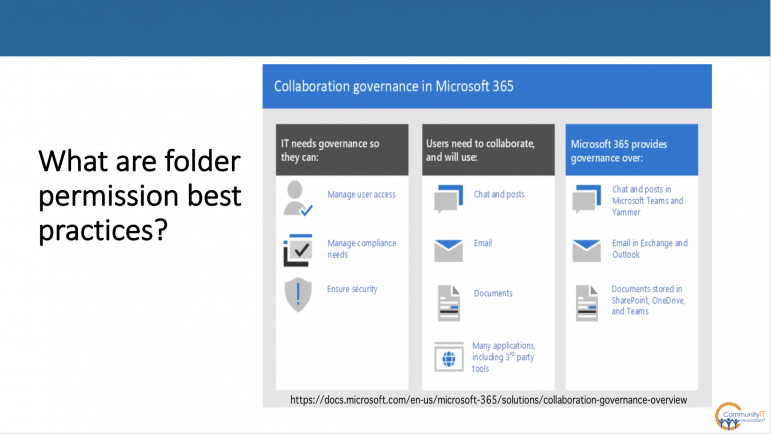
Task: Click document icon beside SharePoint, OneDrive, and Teams
Action: coord(587,303)
